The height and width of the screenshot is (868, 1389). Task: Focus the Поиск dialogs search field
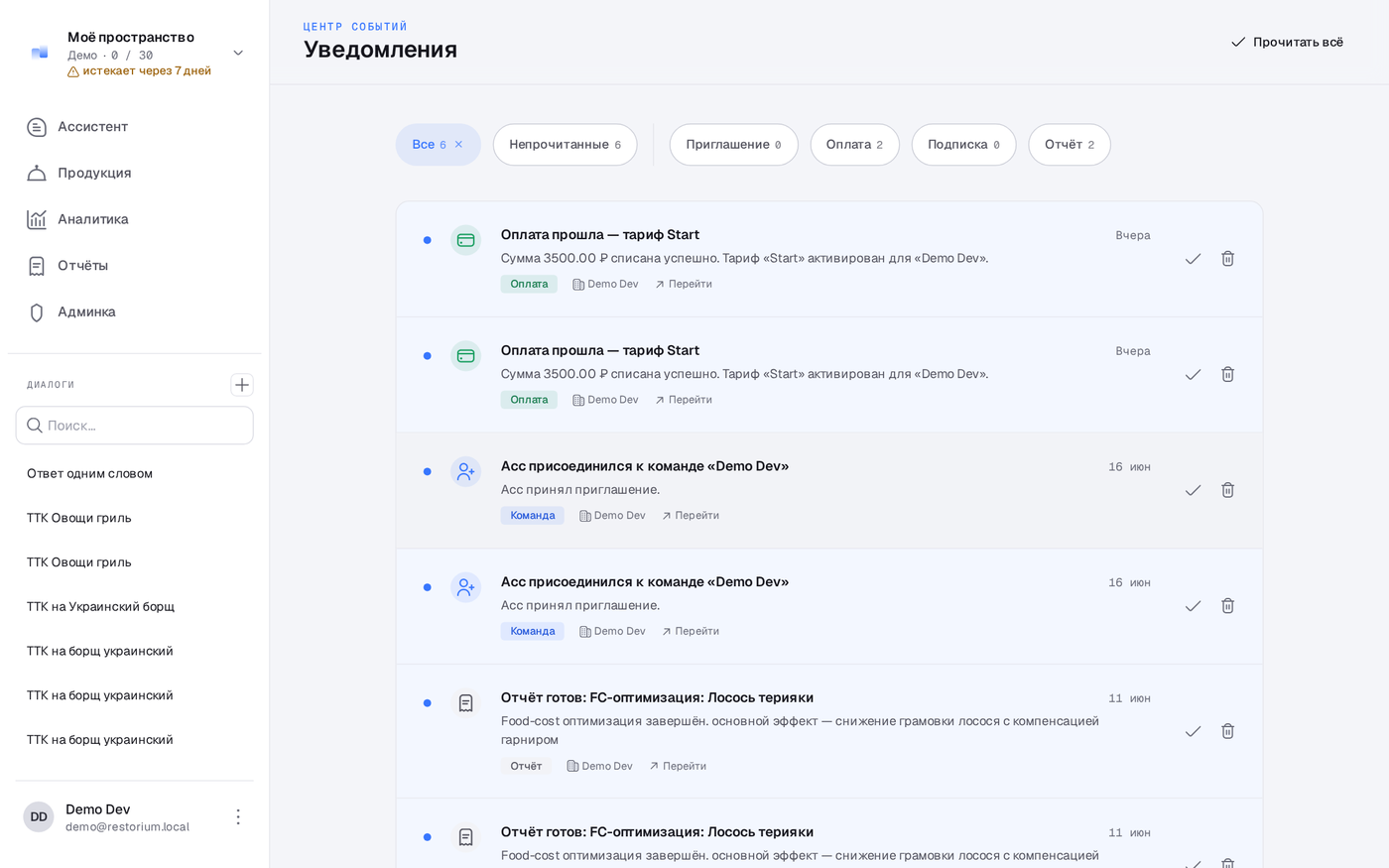pos(135,426)
